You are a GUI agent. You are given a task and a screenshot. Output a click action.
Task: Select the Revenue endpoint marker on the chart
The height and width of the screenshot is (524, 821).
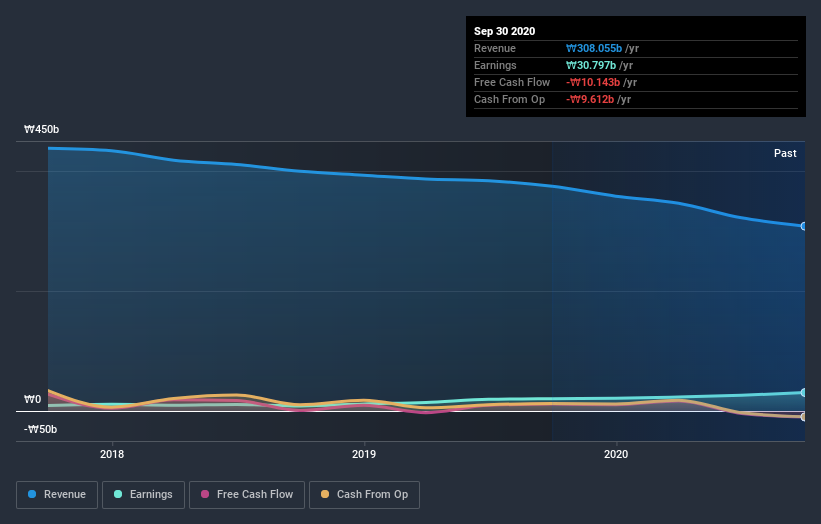pyautogui.click(x=804, y=226)
